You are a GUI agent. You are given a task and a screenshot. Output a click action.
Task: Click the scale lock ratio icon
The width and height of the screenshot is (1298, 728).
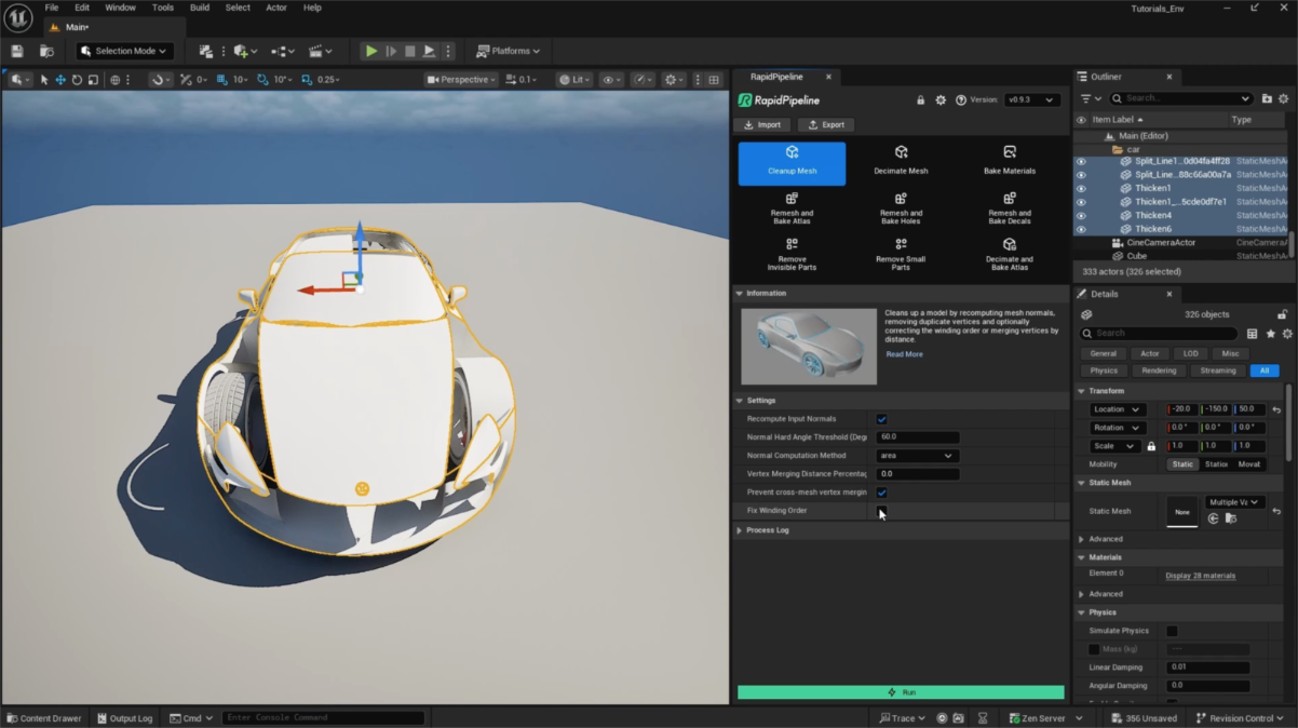coord(1151,446)
